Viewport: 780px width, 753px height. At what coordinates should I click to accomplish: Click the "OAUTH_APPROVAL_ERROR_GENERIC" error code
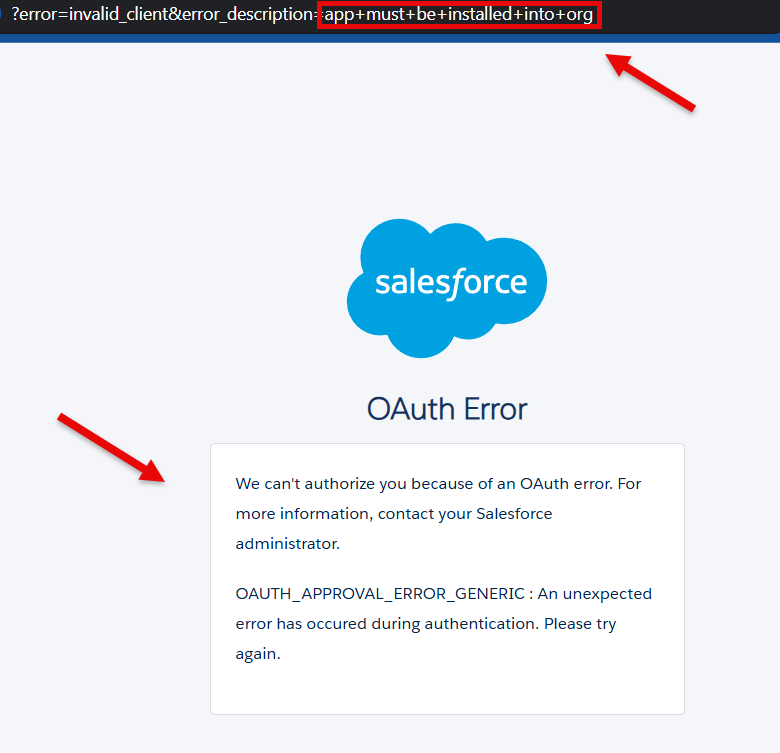coord(380,594)
